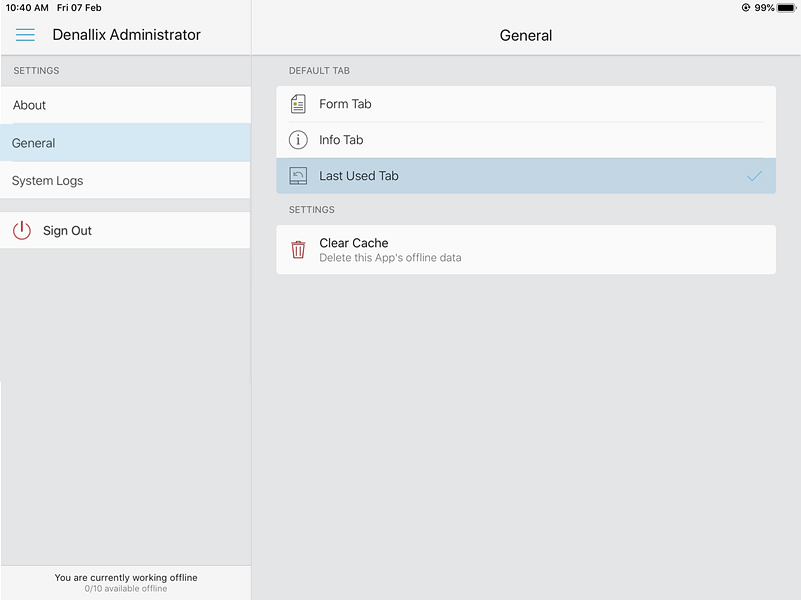The width and height of the screenshot is (801, 600).
Task: Click 'You are currently working offline' message
Action: [126, 578]
